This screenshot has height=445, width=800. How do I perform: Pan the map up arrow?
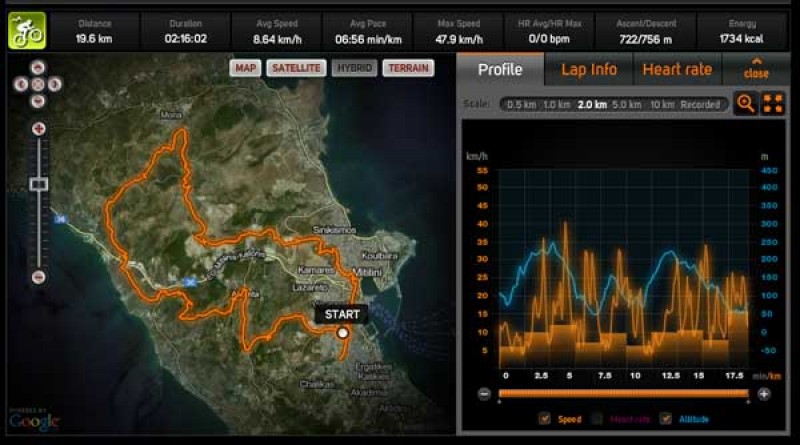[37, 67]
